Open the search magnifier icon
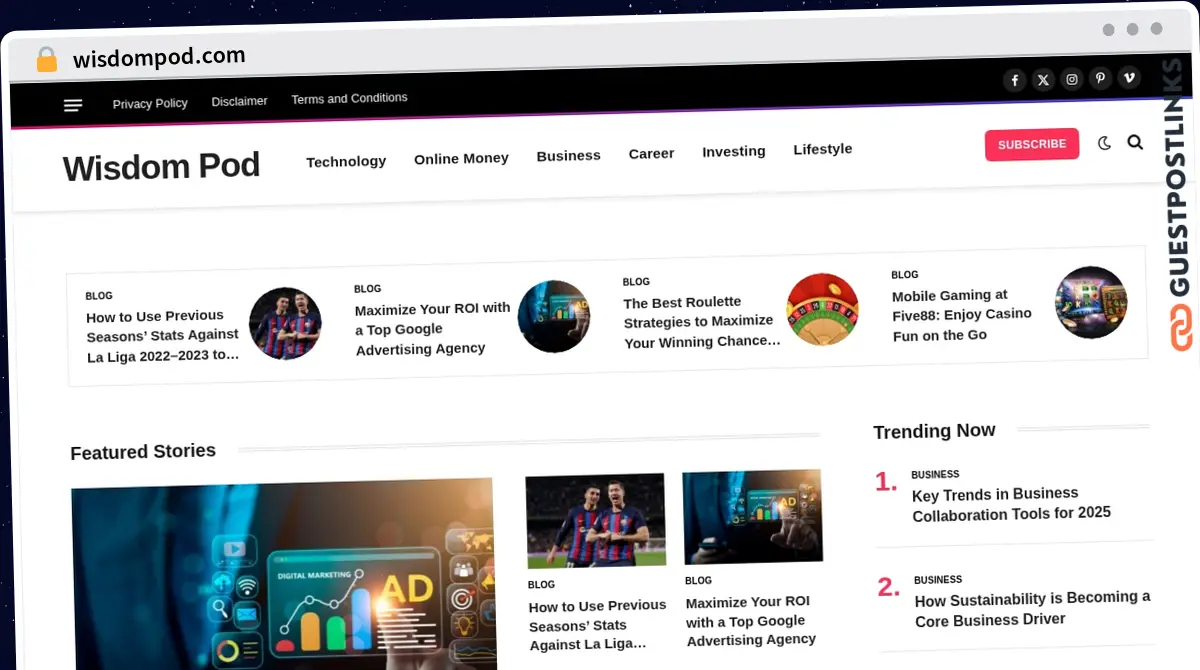The height and width of the screenshot is (670, 1200). [x=1135, y=142]
